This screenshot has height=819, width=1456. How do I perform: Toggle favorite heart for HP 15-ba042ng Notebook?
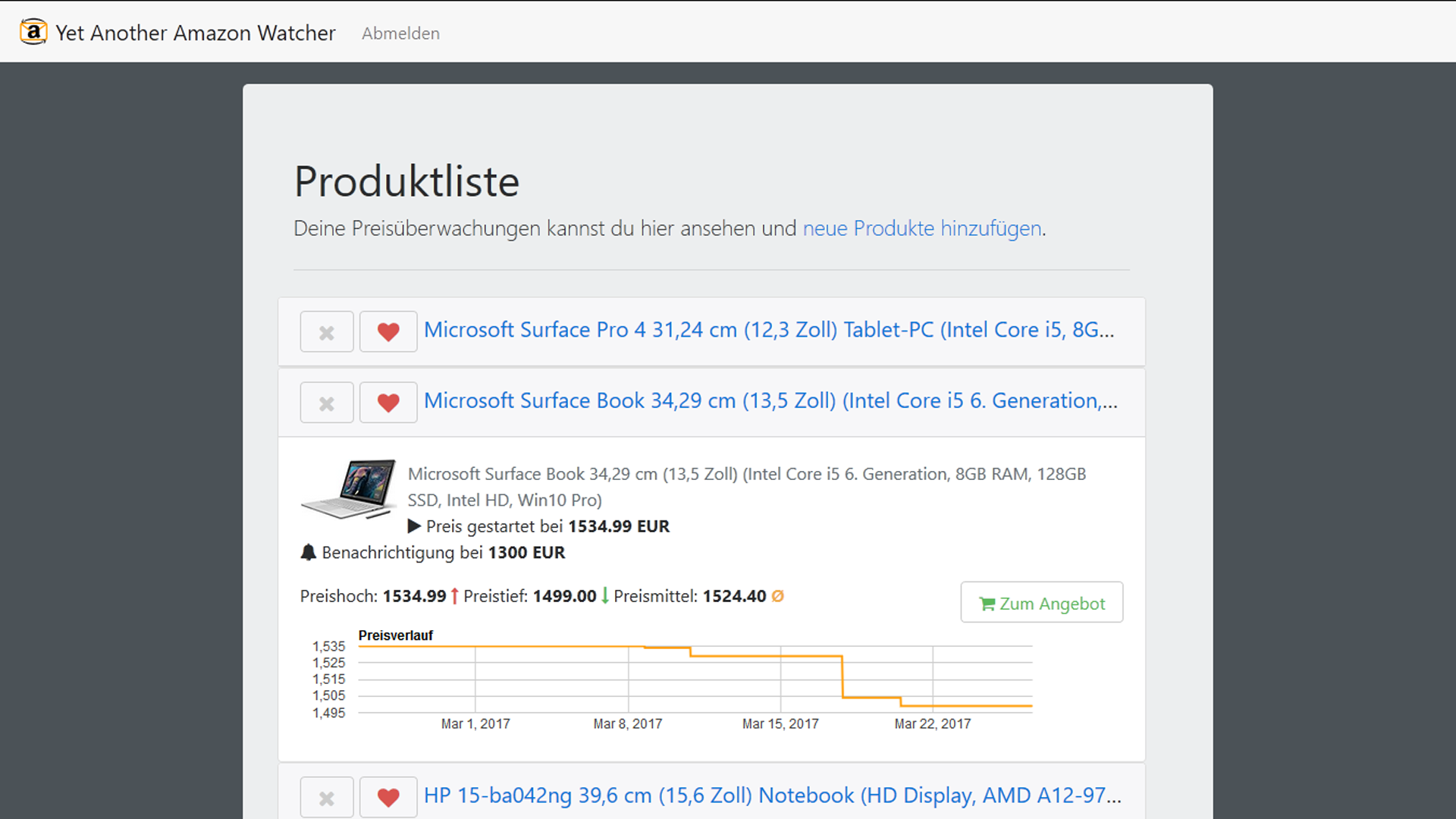(x=388, y=797)
